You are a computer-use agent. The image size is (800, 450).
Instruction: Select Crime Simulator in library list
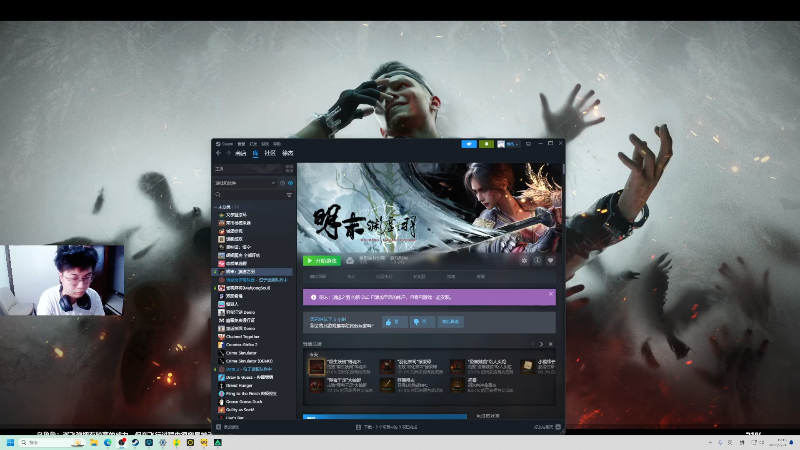[x=241, y=353]
